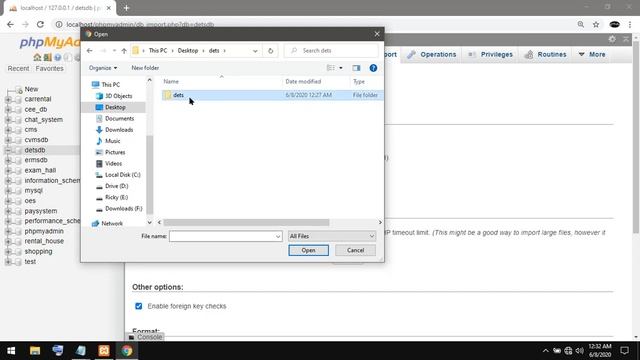The width and height of the screenshot is (640, 360).
Task: Reload the Chrome page
Action: (40, 24)
